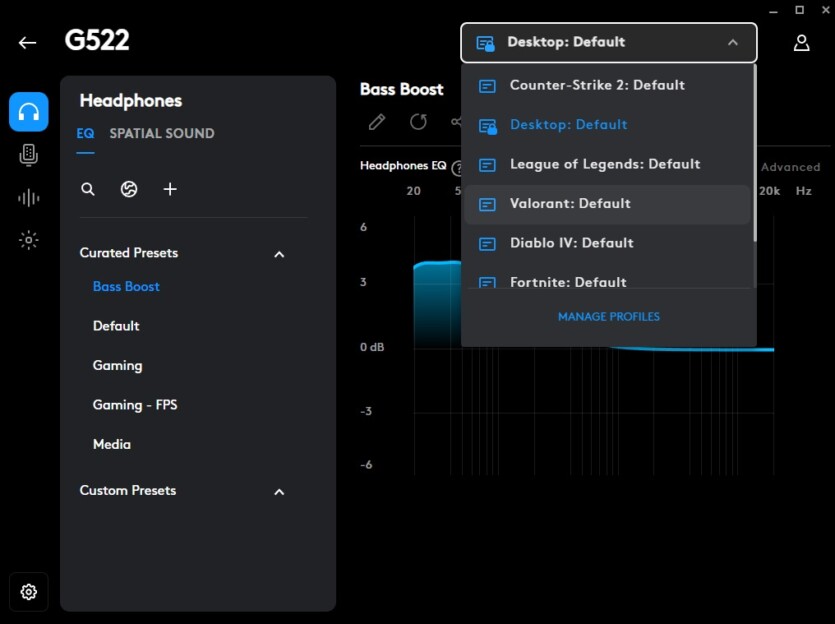Select the Media preset
Image resolution: width=835 pixels, height=624 pixels.
point(112,445)
